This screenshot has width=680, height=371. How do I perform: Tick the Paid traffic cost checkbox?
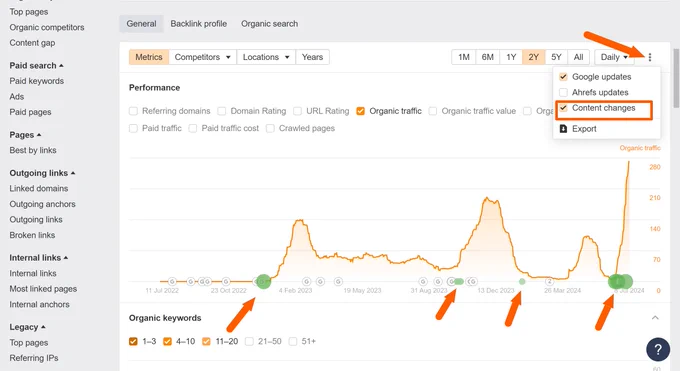193,128
